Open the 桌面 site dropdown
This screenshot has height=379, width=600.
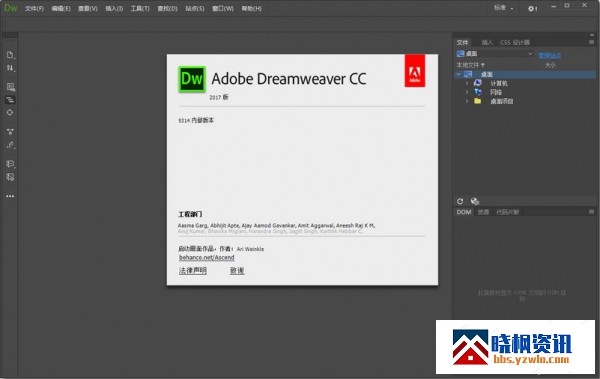pyautogui.click(x=495, y=54)
